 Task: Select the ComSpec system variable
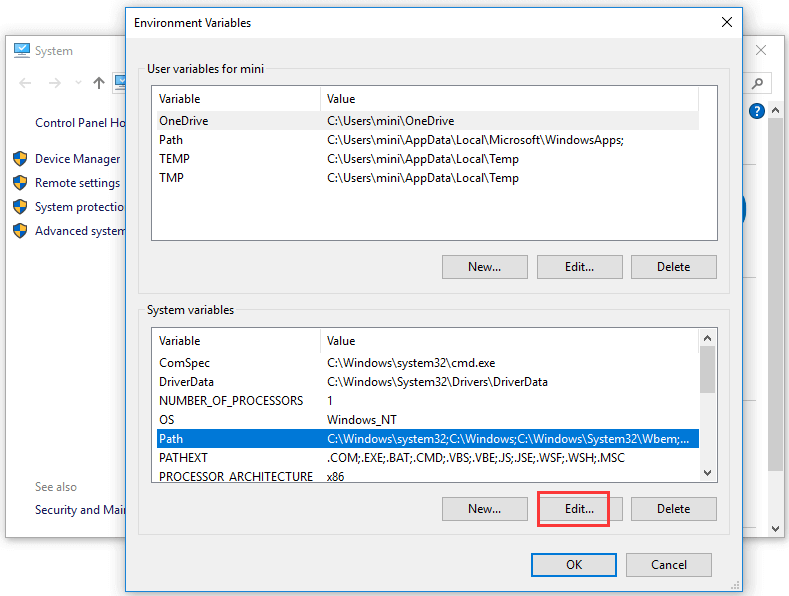point(428,363)
